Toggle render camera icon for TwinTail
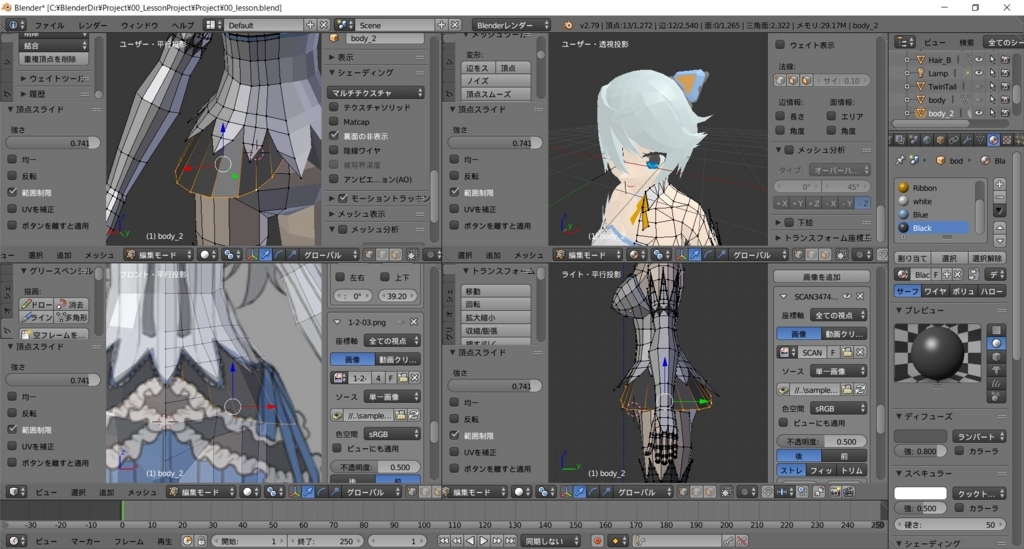This screenshot has height=549, width=1024. pyautogui.click(x=1005, y=86)
